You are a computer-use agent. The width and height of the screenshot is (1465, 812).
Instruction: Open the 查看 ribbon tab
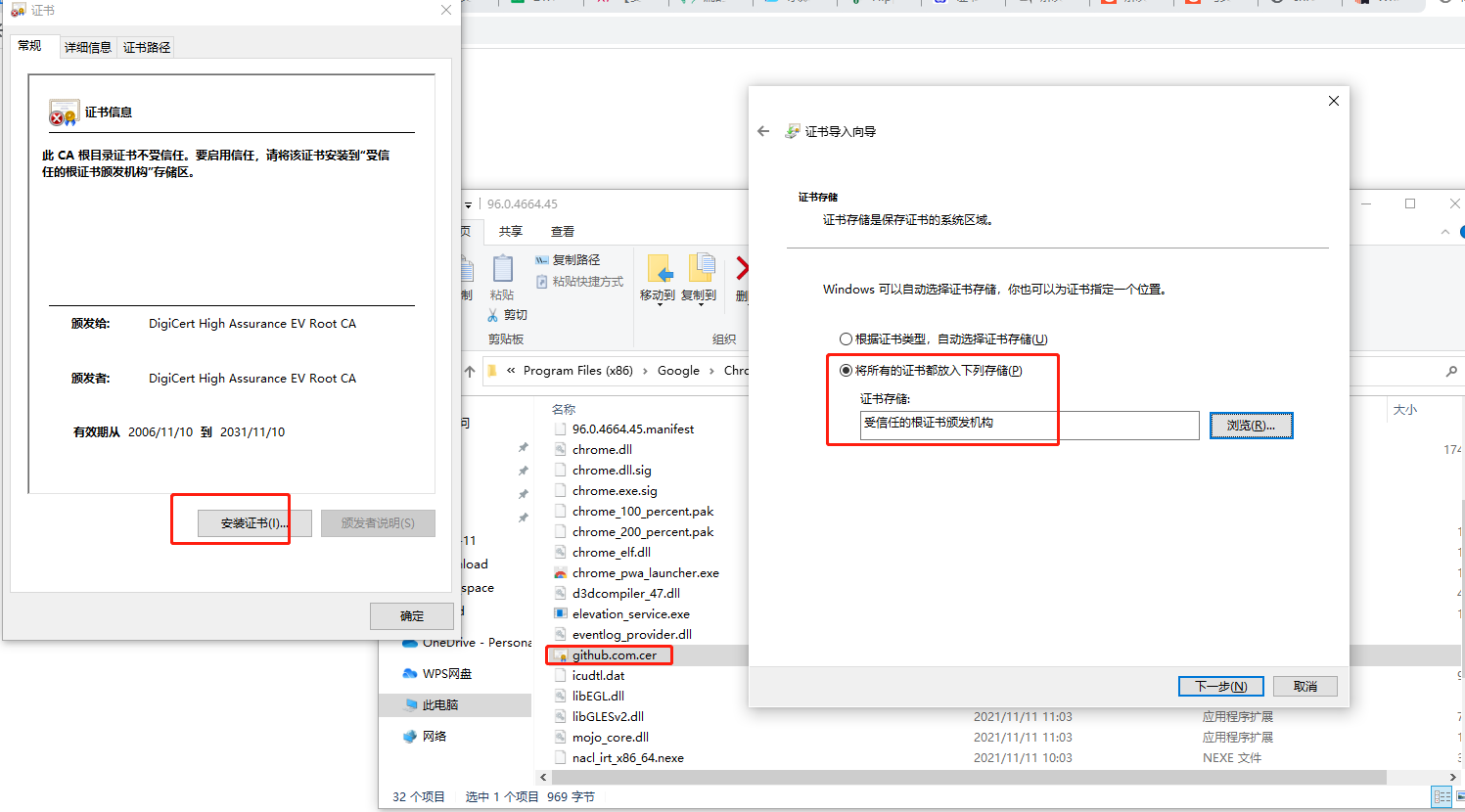click(563, 232)
